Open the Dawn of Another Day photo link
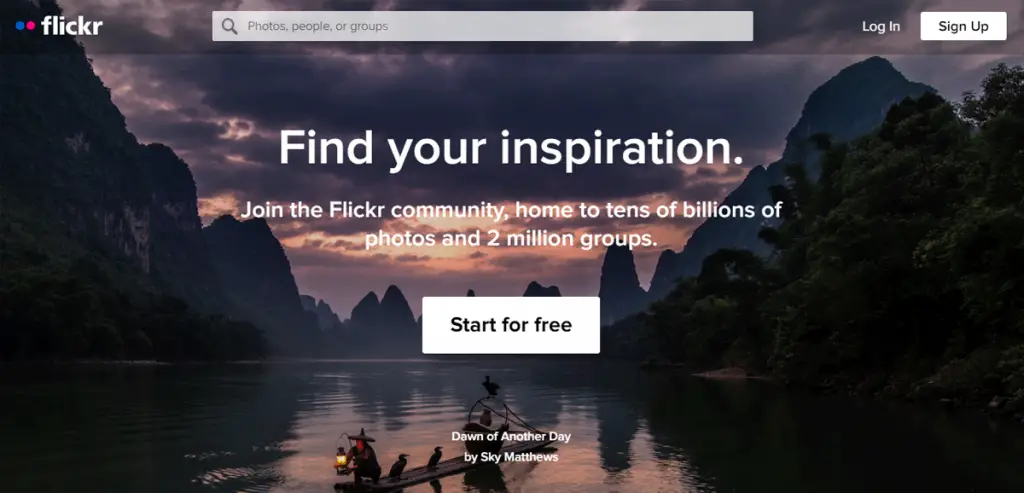This screenshot has width=1024, height=493. click(x=511, y=436)
